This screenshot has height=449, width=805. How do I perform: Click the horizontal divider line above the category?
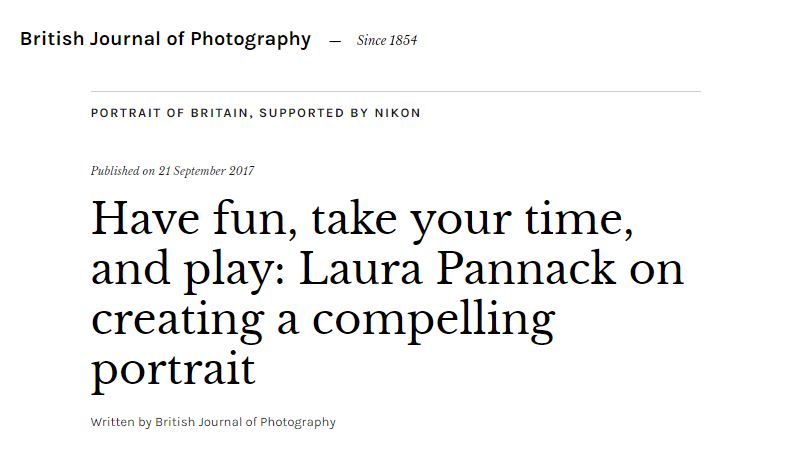[x=395, y=91]
